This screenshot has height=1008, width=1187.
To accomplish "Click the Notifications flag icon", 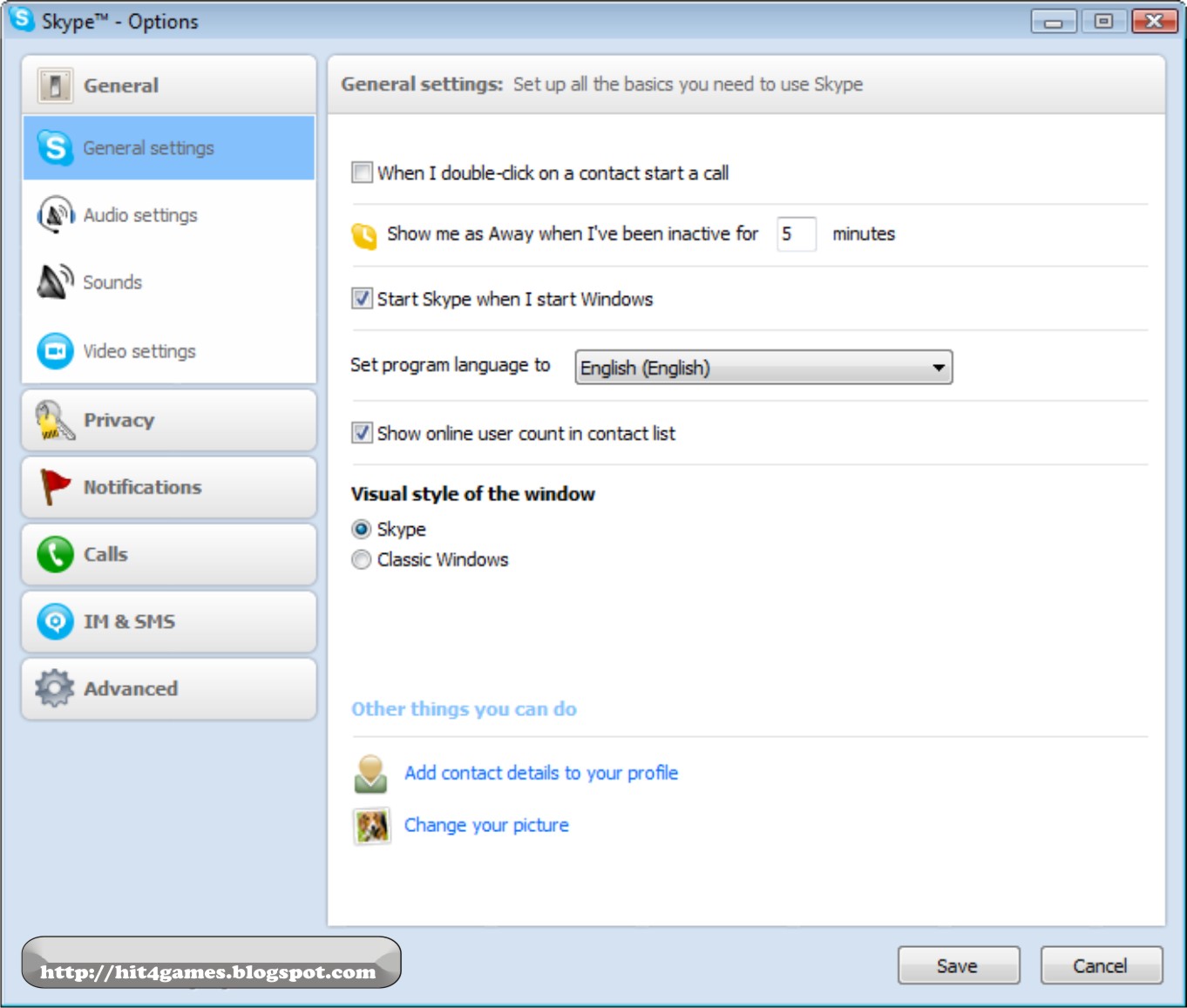I will tap(54, 487).
